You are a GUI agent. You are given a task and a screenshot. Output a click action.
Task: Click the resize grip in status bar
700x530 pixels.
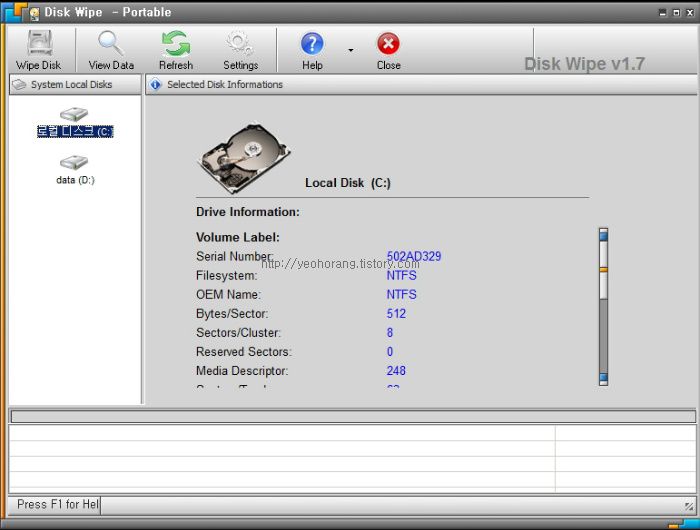[x=689, y=506]
